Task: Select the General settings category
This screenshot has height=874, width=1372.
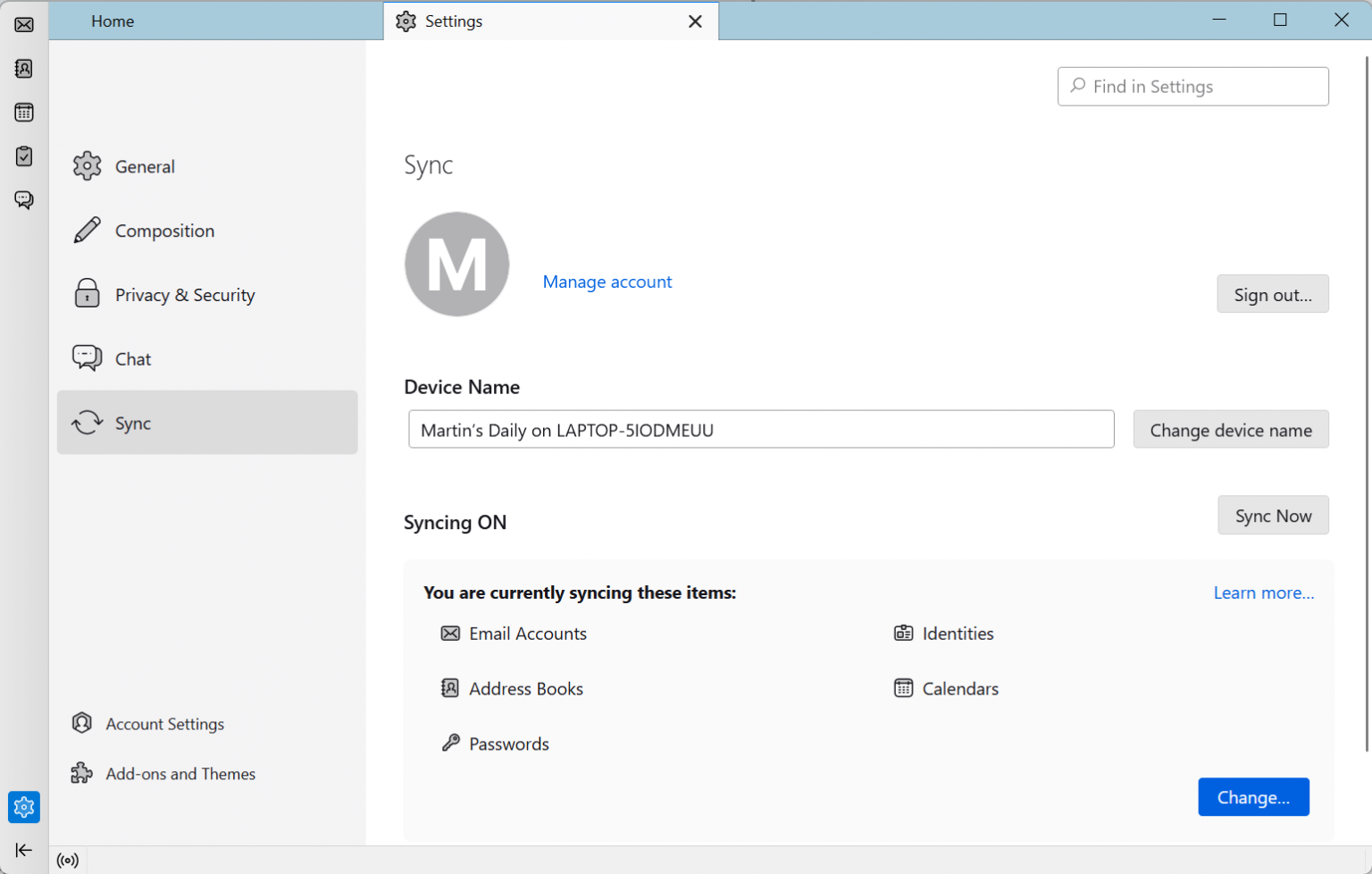Action: pyautogui.click(x=145, y=166)
